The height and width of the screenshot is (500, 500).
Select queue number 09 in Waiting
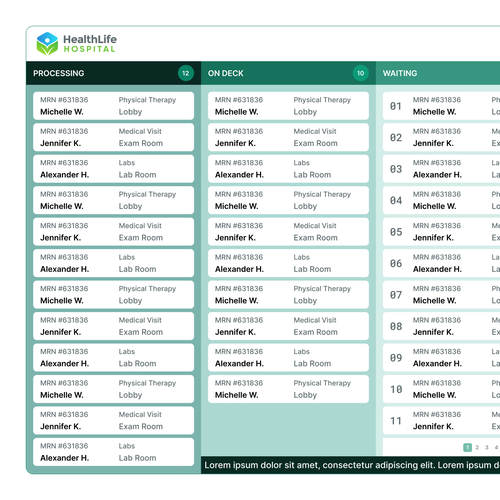tap(396, 358)
